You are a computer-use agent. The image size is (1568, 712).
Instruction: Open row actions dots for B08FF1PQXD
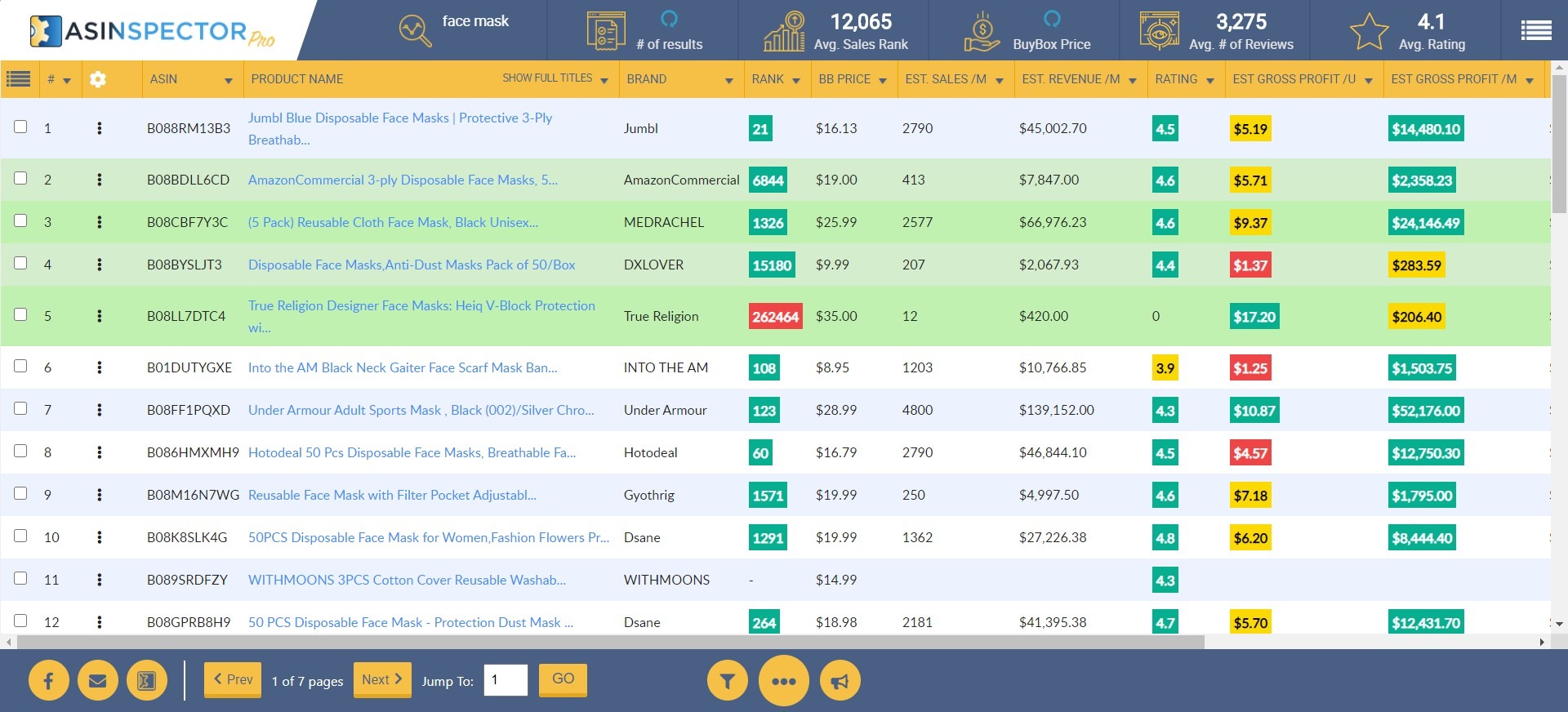(x=100, y=410)
